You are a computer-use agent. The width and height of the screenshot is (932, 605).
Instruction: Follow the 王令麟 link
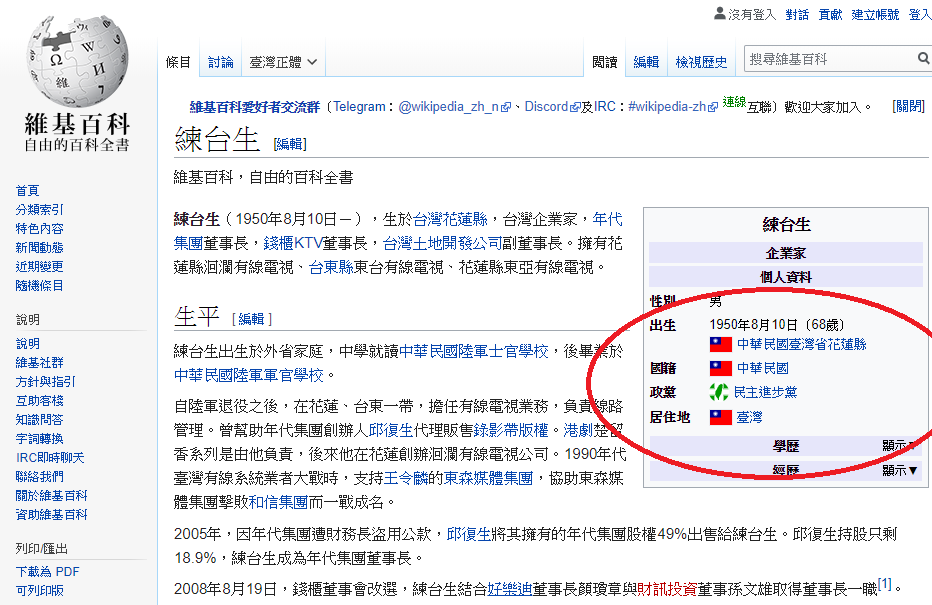pos(406,478)
